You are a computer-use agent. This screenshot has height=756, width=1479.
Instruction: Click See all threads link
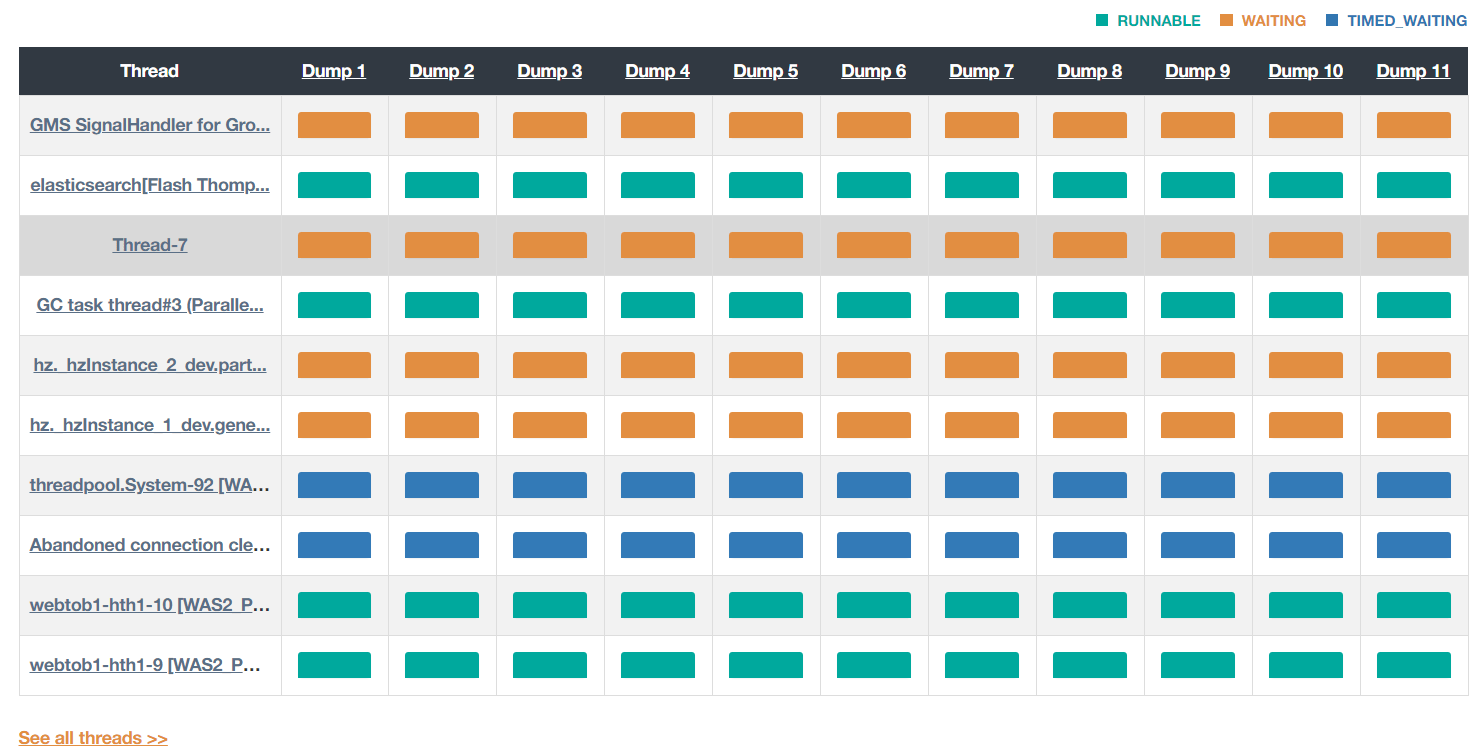click(93, 738)
